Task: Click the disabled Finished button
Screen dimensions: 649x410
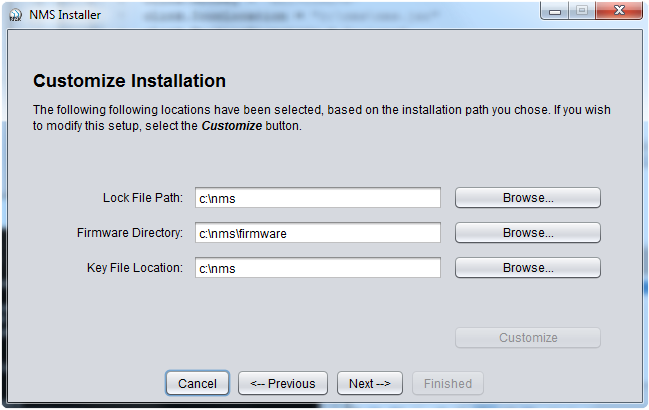Action: point(448,383)
